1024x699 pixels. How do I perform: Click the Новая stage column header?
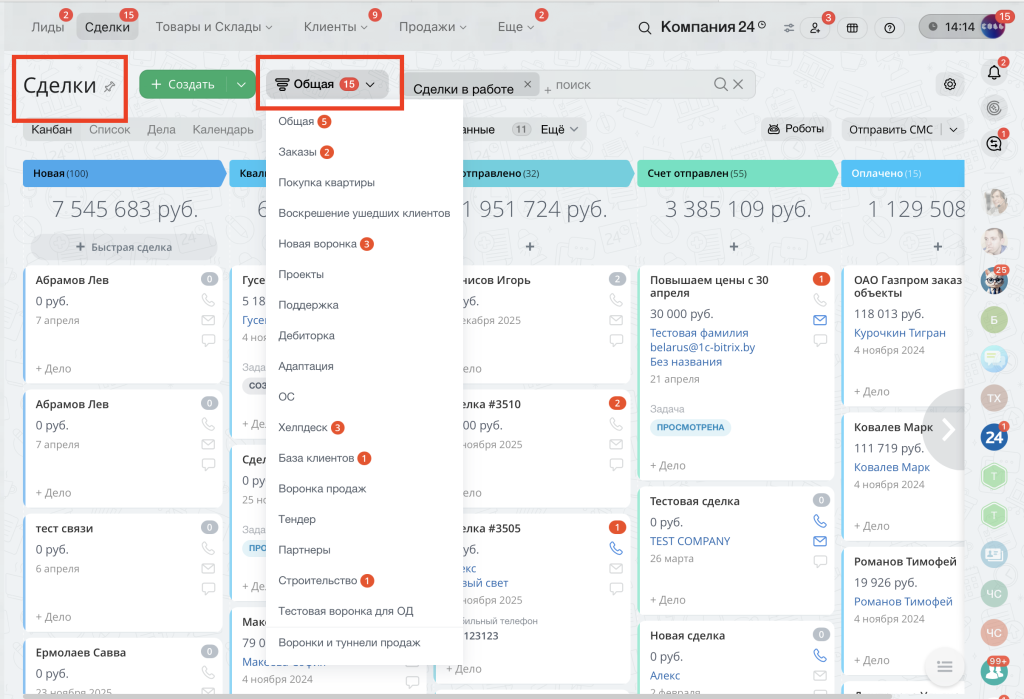click(124, 174)
